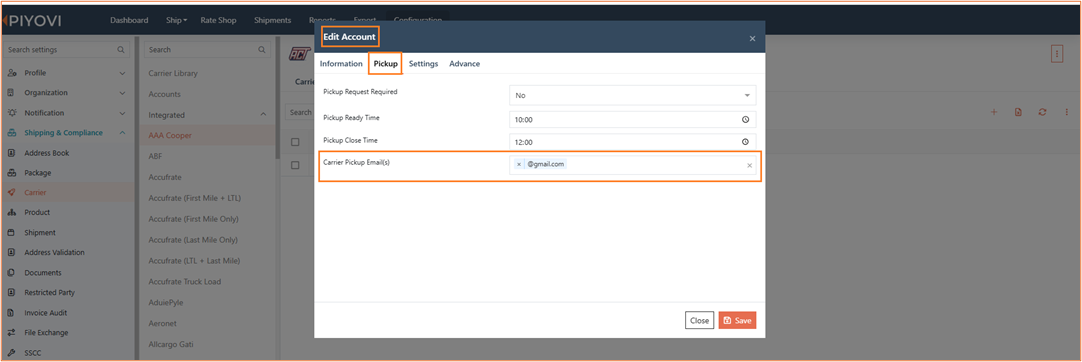The width and height of the screenshot is (1082, 362).
Task: Close the Edit Account dialog with X
Action: [752, 39]
